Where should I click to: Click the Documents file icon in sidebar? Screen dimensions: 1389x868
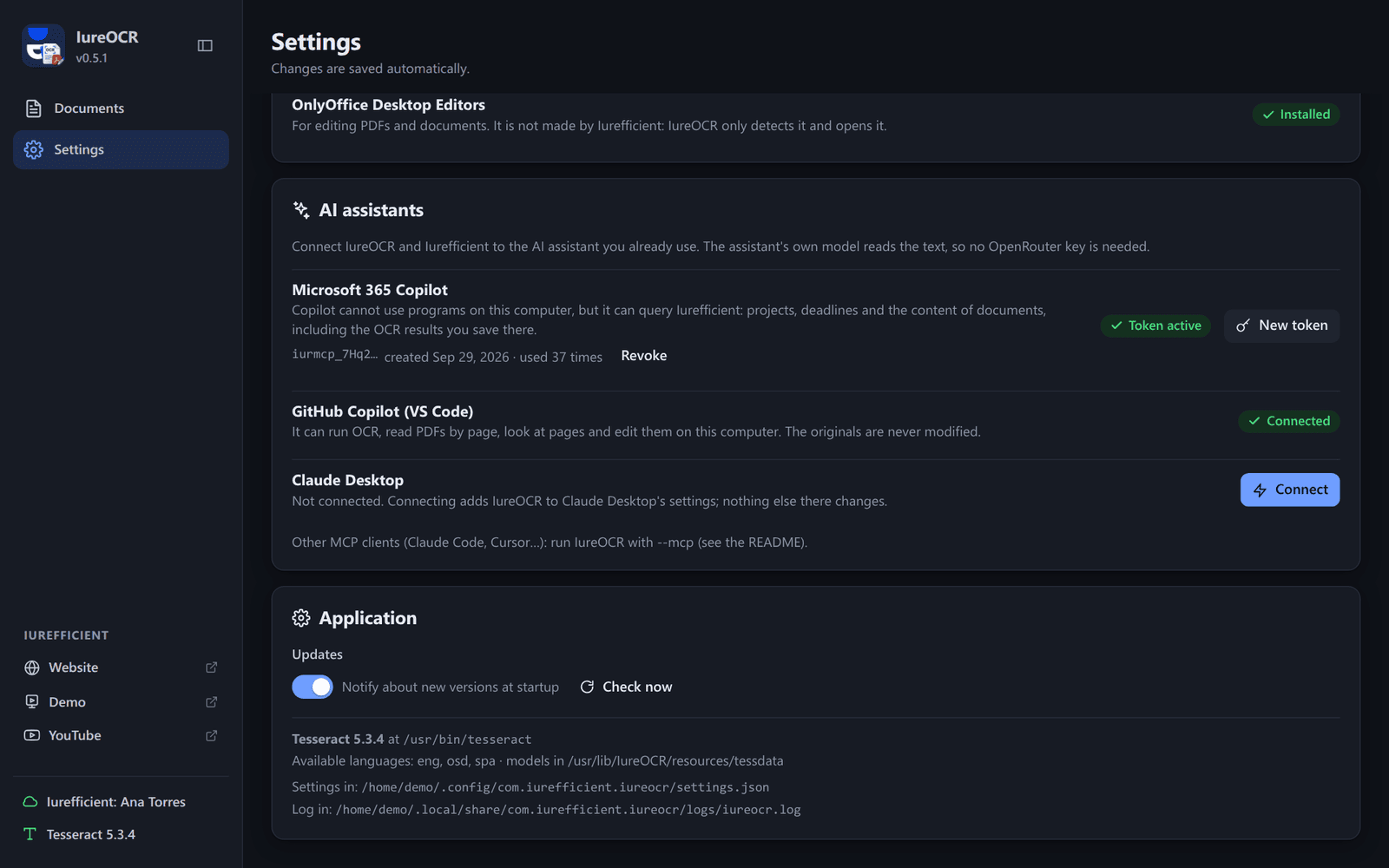[x=34, y=108]
